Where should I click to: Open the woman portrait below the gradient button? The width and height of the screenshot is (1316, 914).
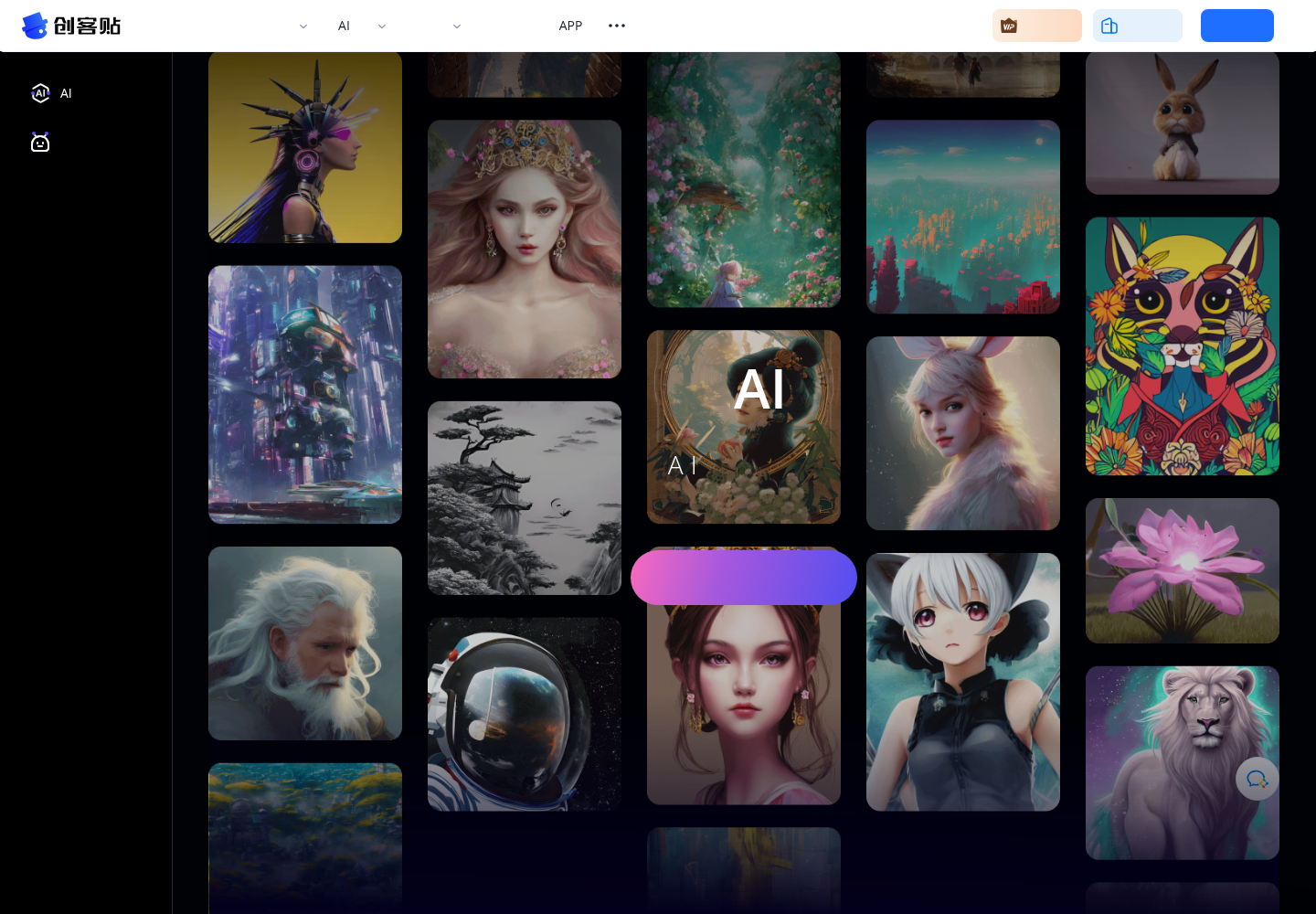744,704
